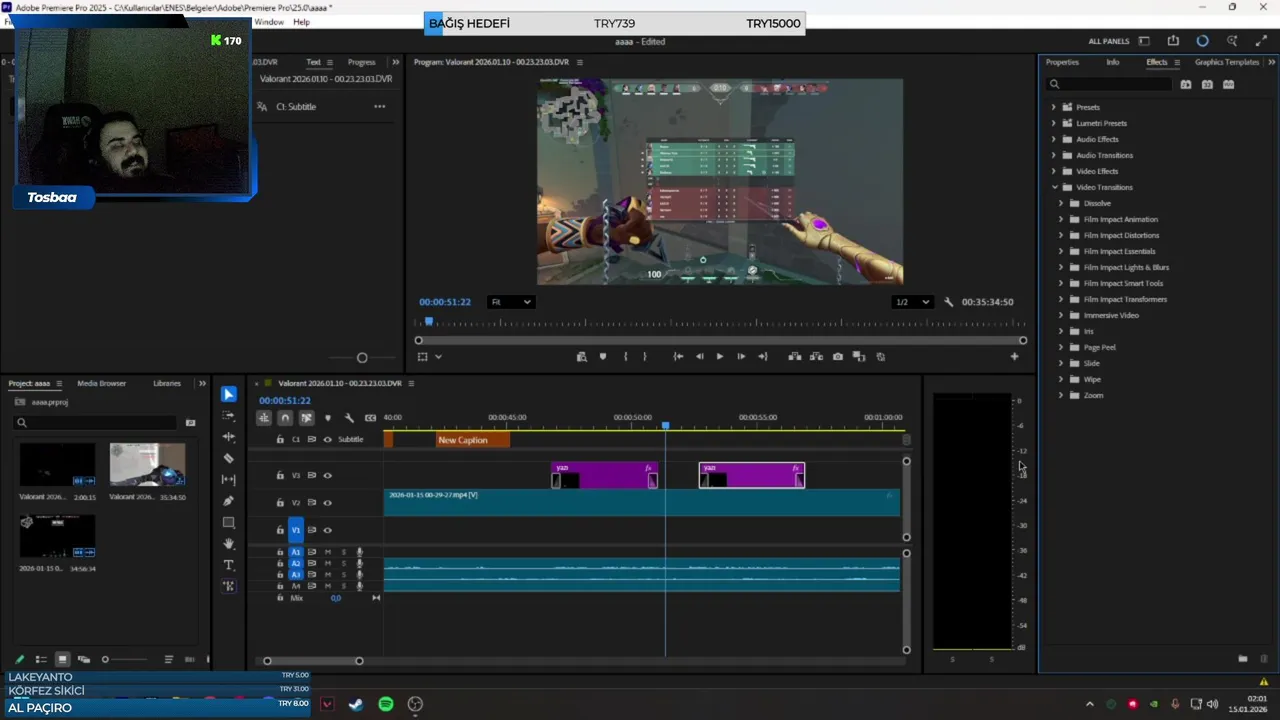Select the Razor tool
1280x720 pixels.
click(x=229, y=458)
